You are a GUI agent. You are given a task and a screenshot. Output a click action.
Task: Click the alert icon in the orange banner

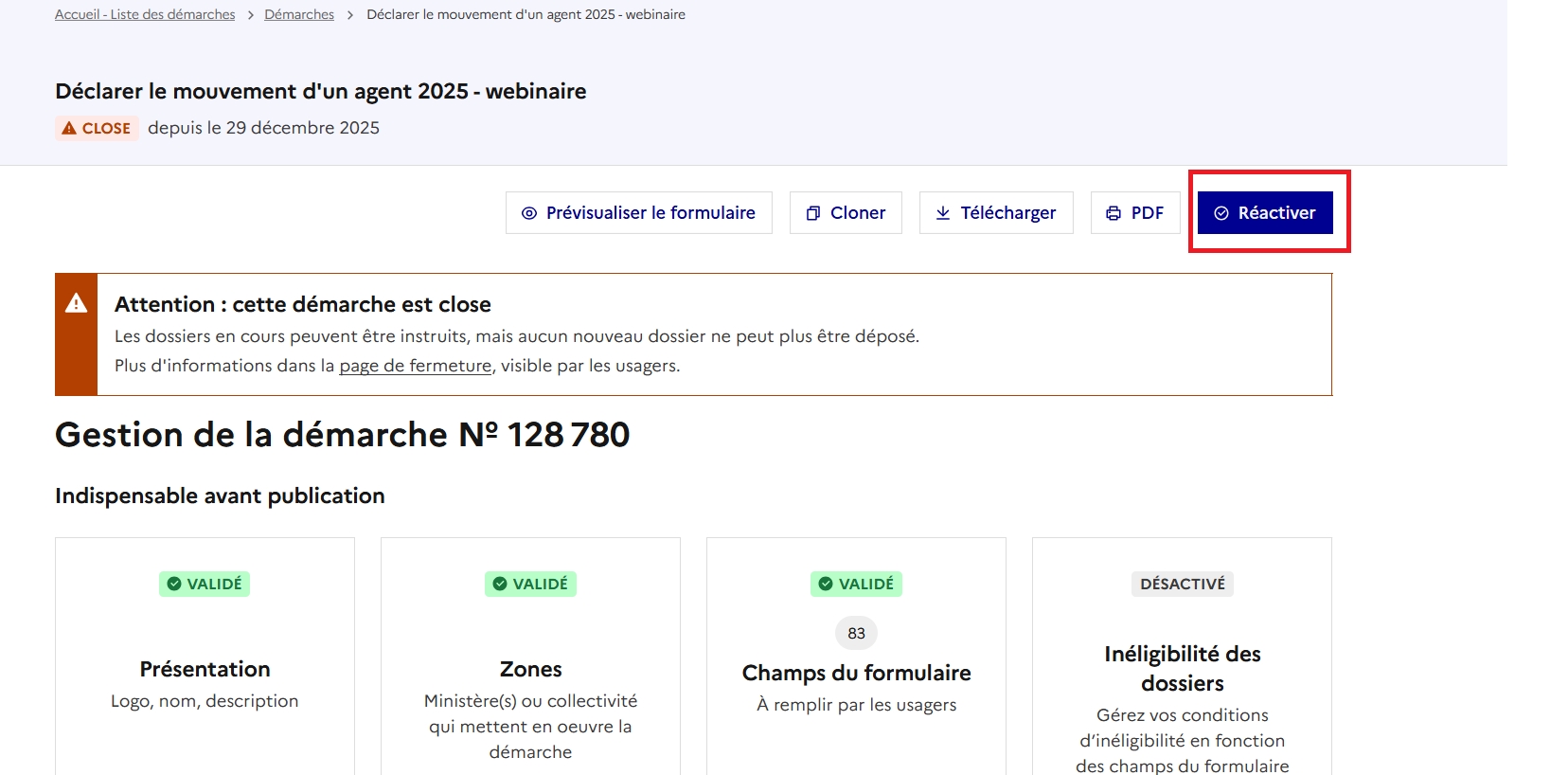pyautogui.click(x=76, y=303)
